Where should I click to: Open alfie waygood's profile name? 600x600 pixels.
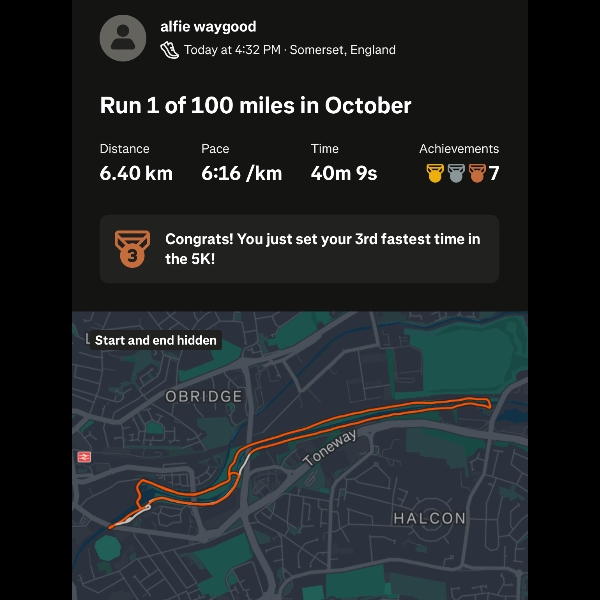point(208,27)
